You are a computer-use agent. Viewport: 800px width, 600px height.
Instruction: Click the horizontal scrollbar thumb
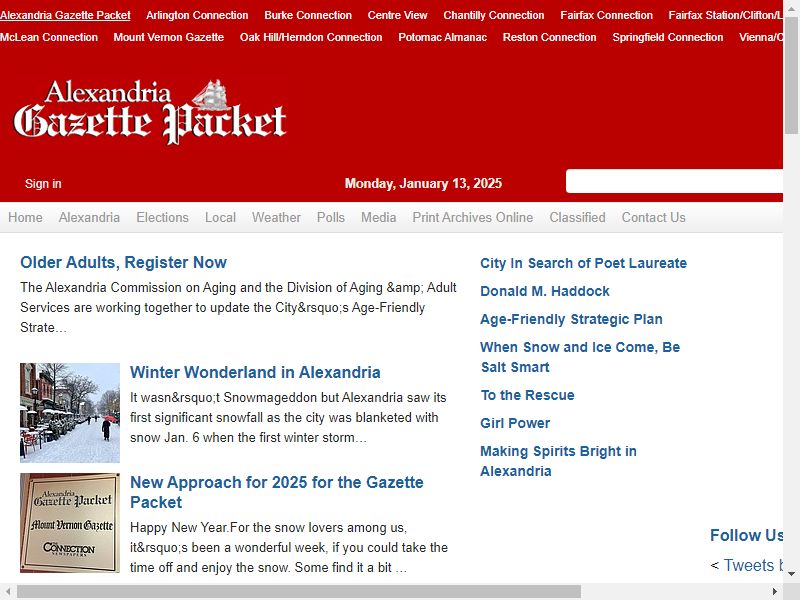[299, 591]
